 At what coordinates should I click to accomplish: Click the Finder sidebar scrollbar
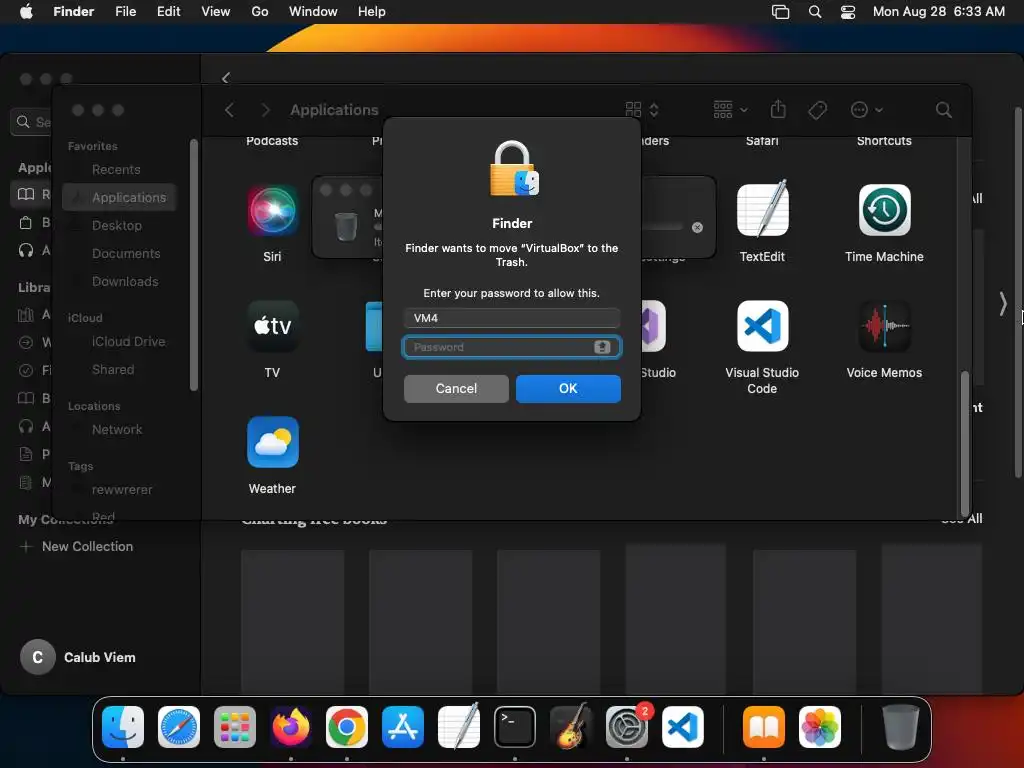click(193, 265)
